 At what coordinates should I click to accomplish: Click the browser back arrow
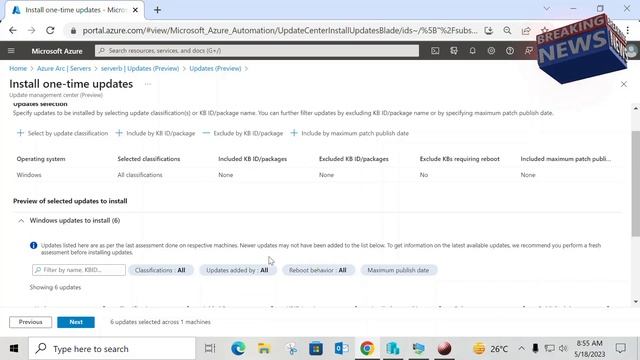13,30
